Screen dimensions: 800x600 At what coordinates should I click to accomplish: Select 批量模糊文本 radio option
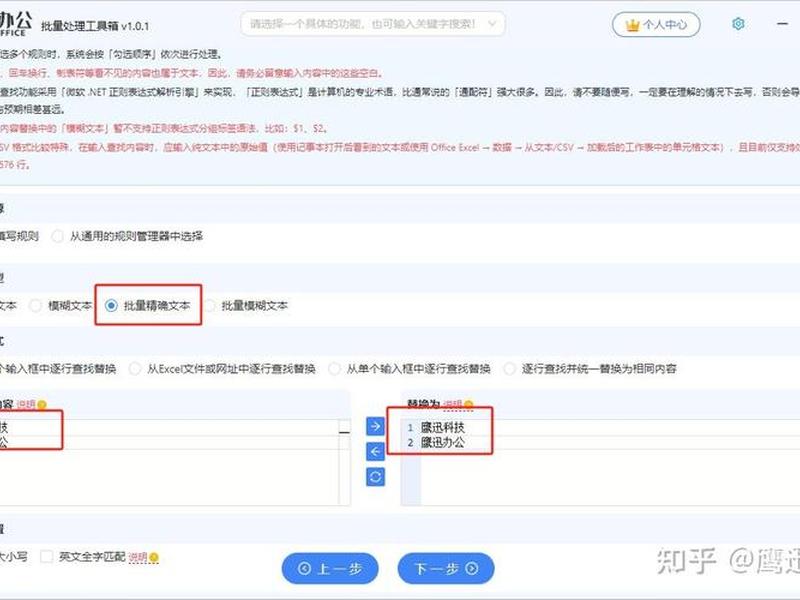pos(210,306)
